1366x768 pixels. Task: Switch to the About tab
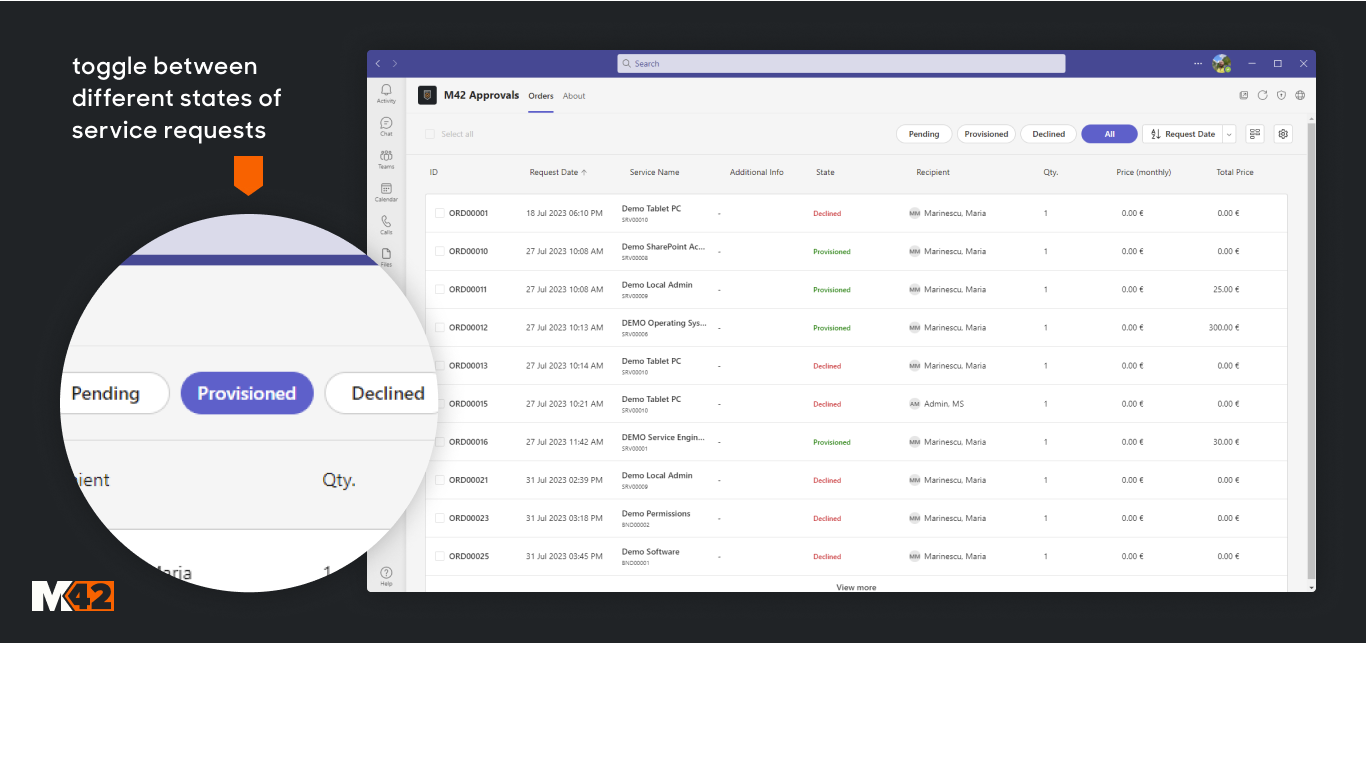point(574,96)
